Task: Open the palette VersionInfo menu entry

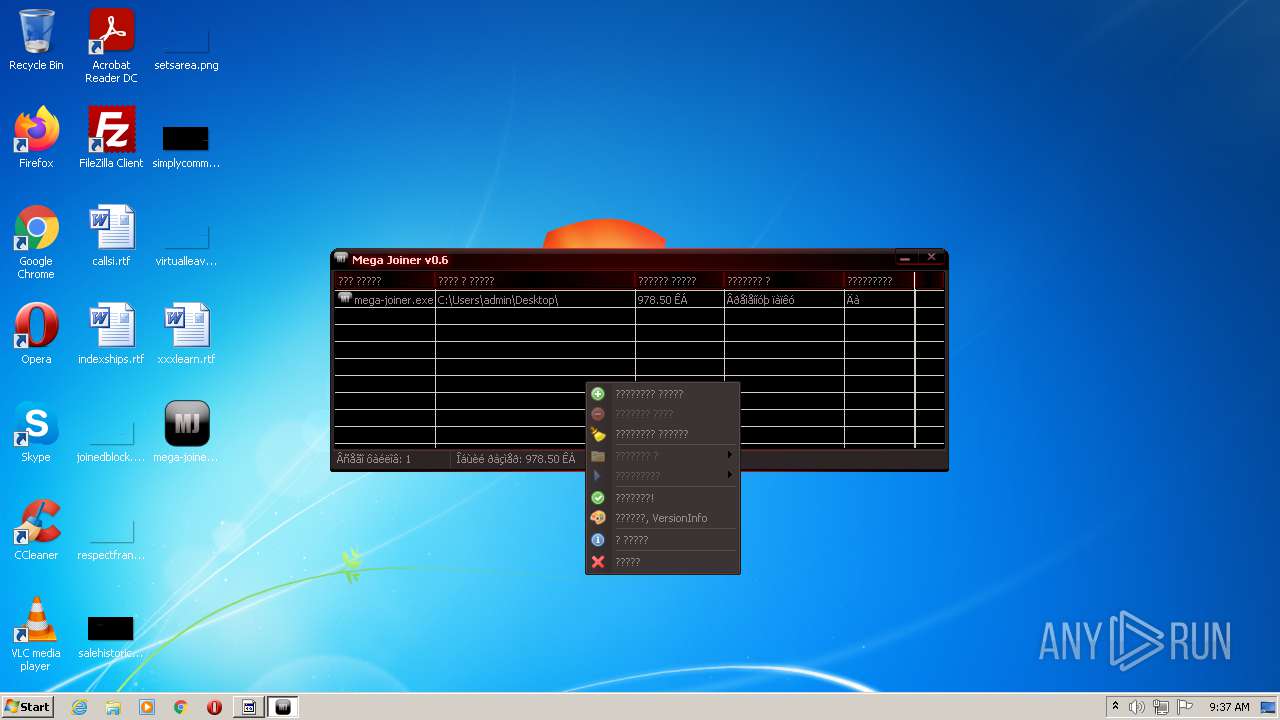Action: 662,518
